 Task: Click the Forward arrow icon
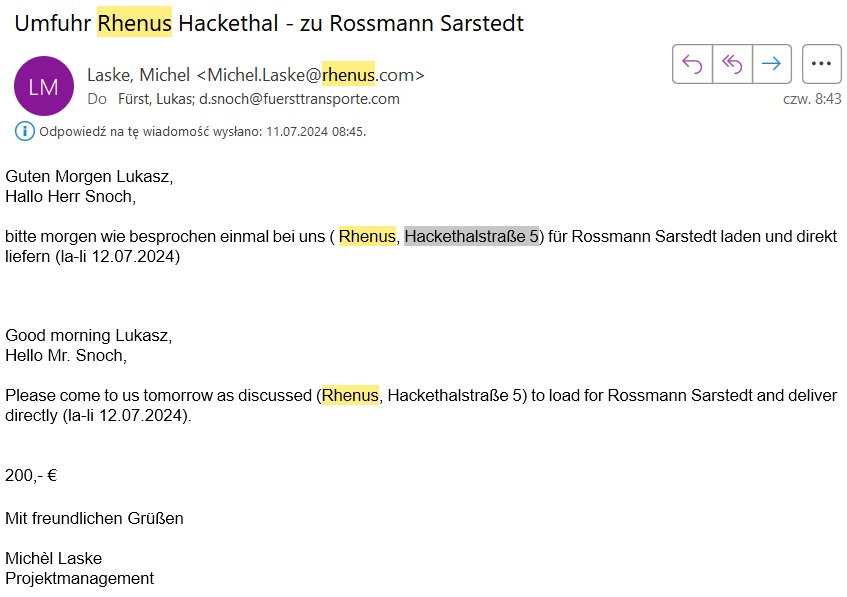(771, 64)
